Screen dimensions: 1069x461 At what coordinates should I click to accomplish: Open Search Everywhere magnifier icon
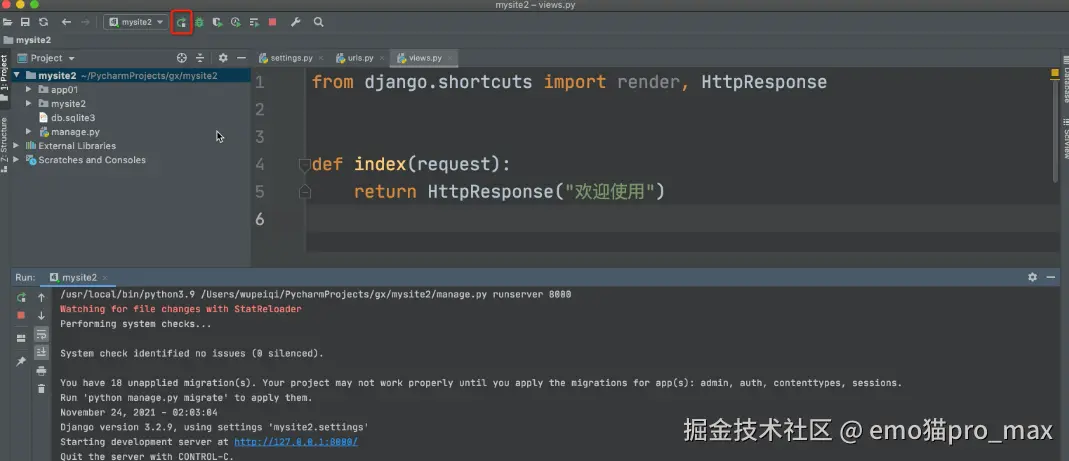pos(318,23)
